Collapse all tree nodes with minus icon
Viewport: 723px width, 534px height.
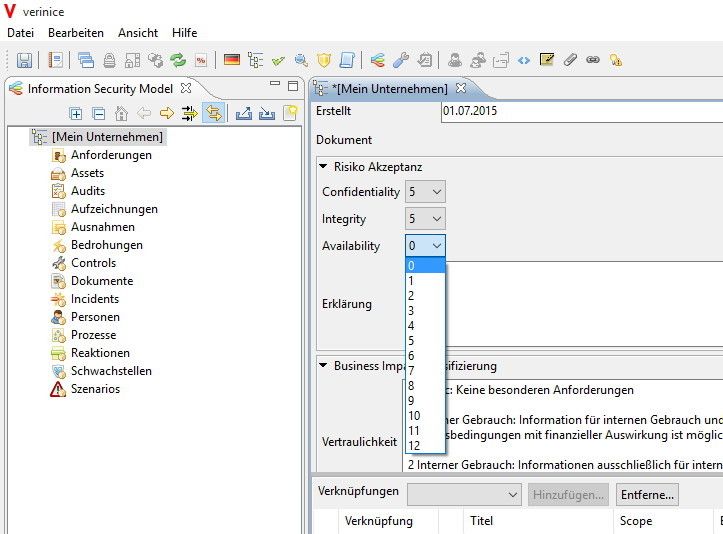(x=99, y=113)
